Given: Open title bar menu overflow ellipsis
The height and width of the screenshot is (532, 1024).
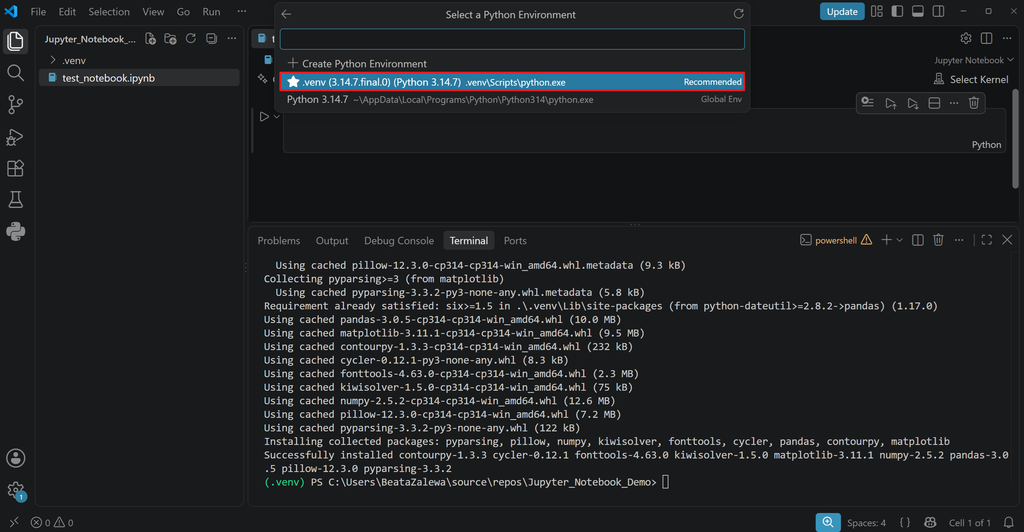Looking at the screenshot, I should pos(242,11).
